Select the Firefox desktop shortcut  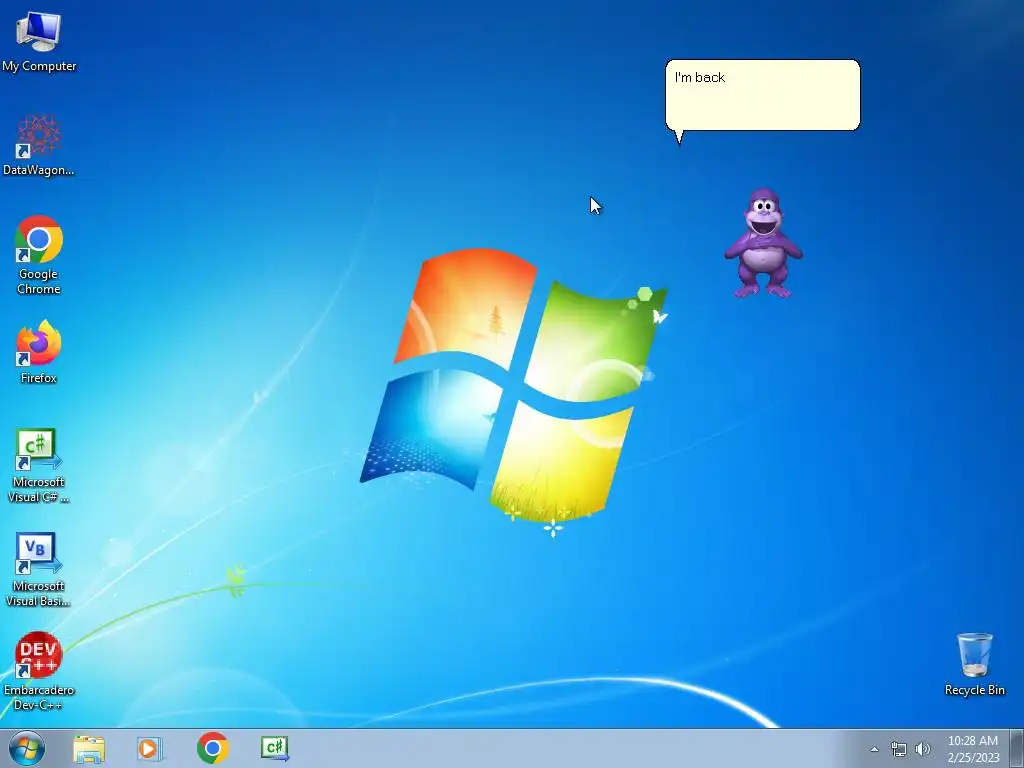[39, 352]
